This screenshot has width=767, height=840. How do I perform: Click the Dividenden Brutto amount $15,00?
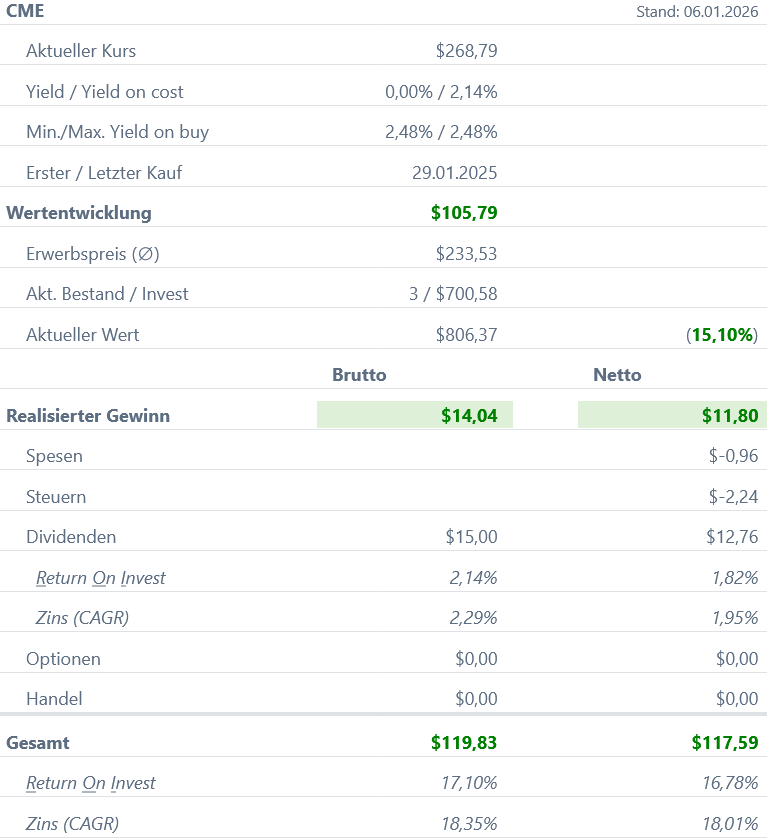pyautogui.click(x=471, y=537)
